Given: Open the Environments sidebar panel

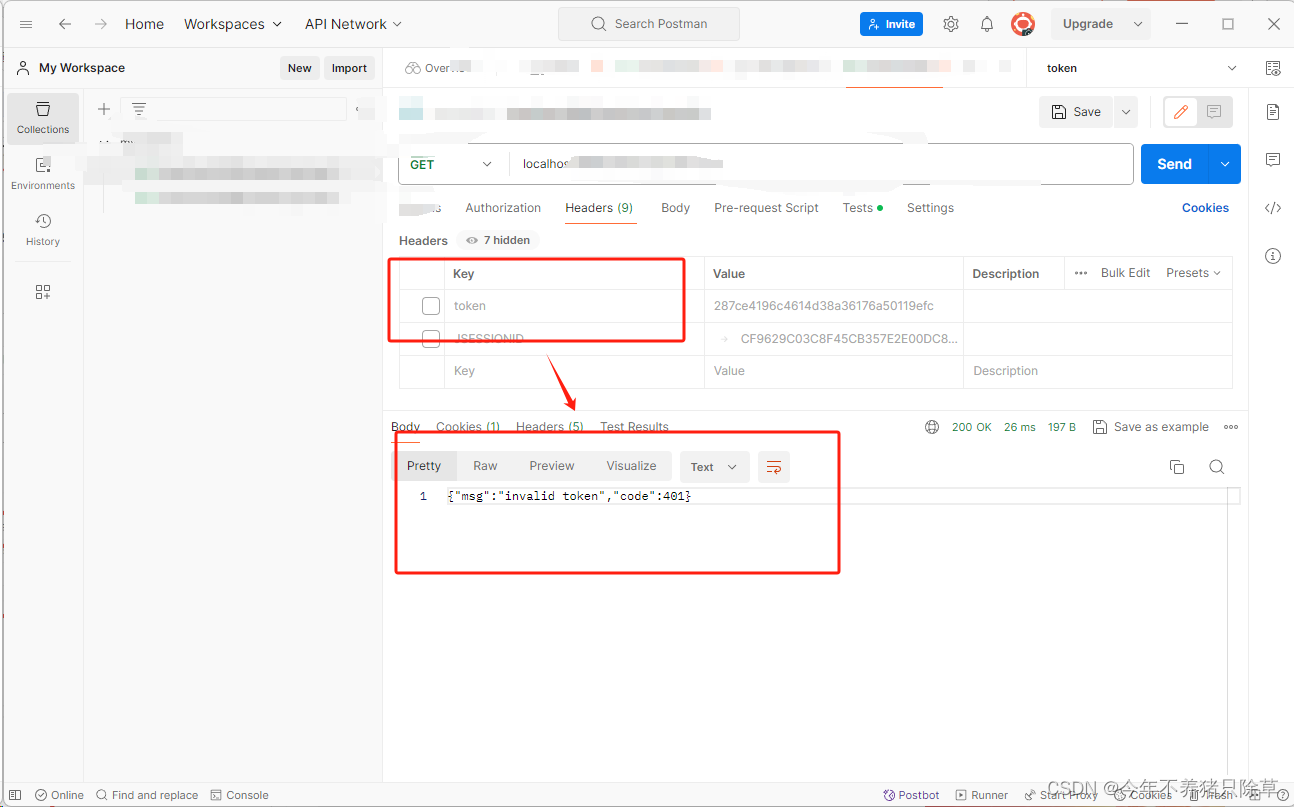Looking at the screenshot, I should pos(43,174).
